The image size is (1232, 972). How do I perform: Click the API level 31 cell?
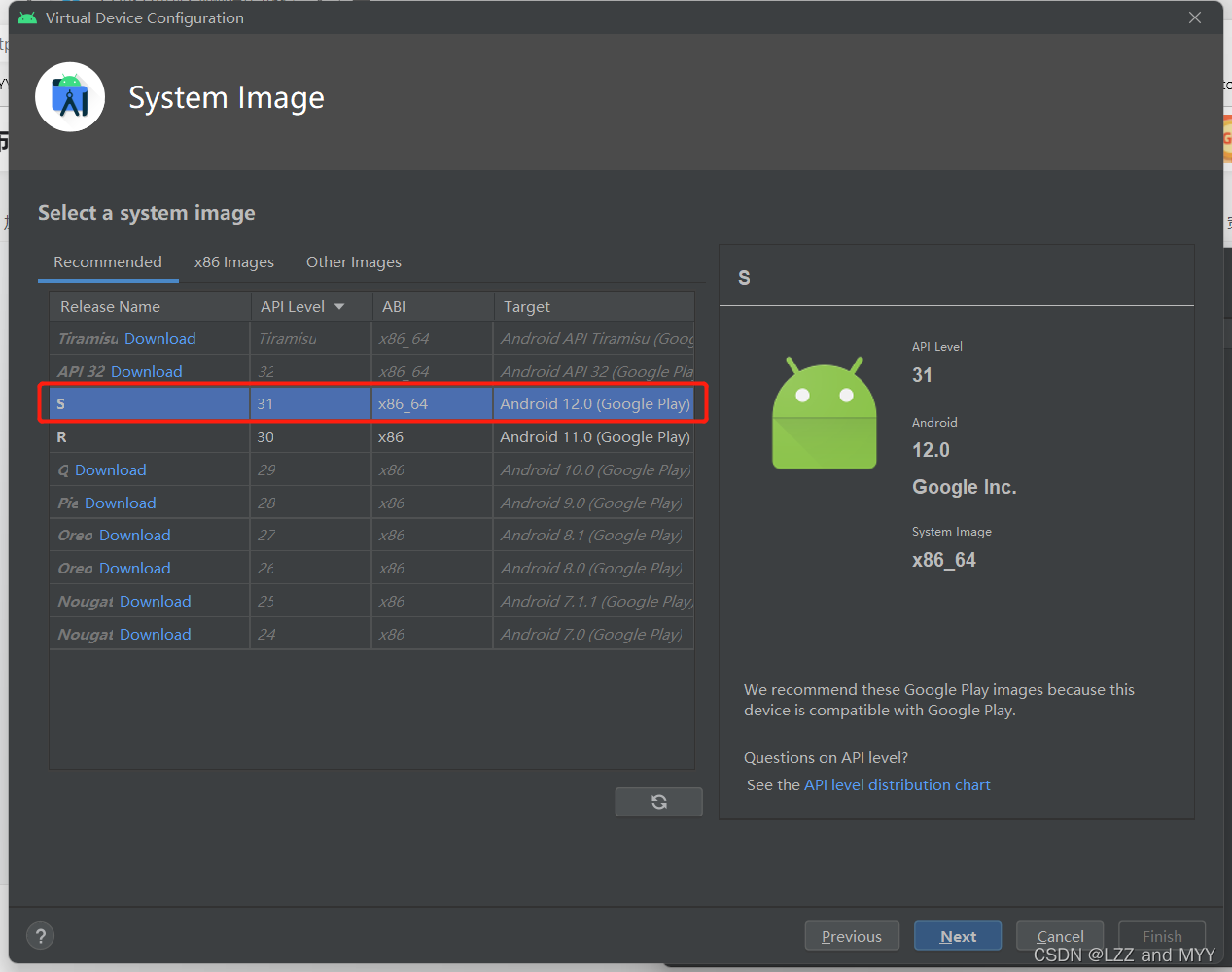(x=310, y=403)
